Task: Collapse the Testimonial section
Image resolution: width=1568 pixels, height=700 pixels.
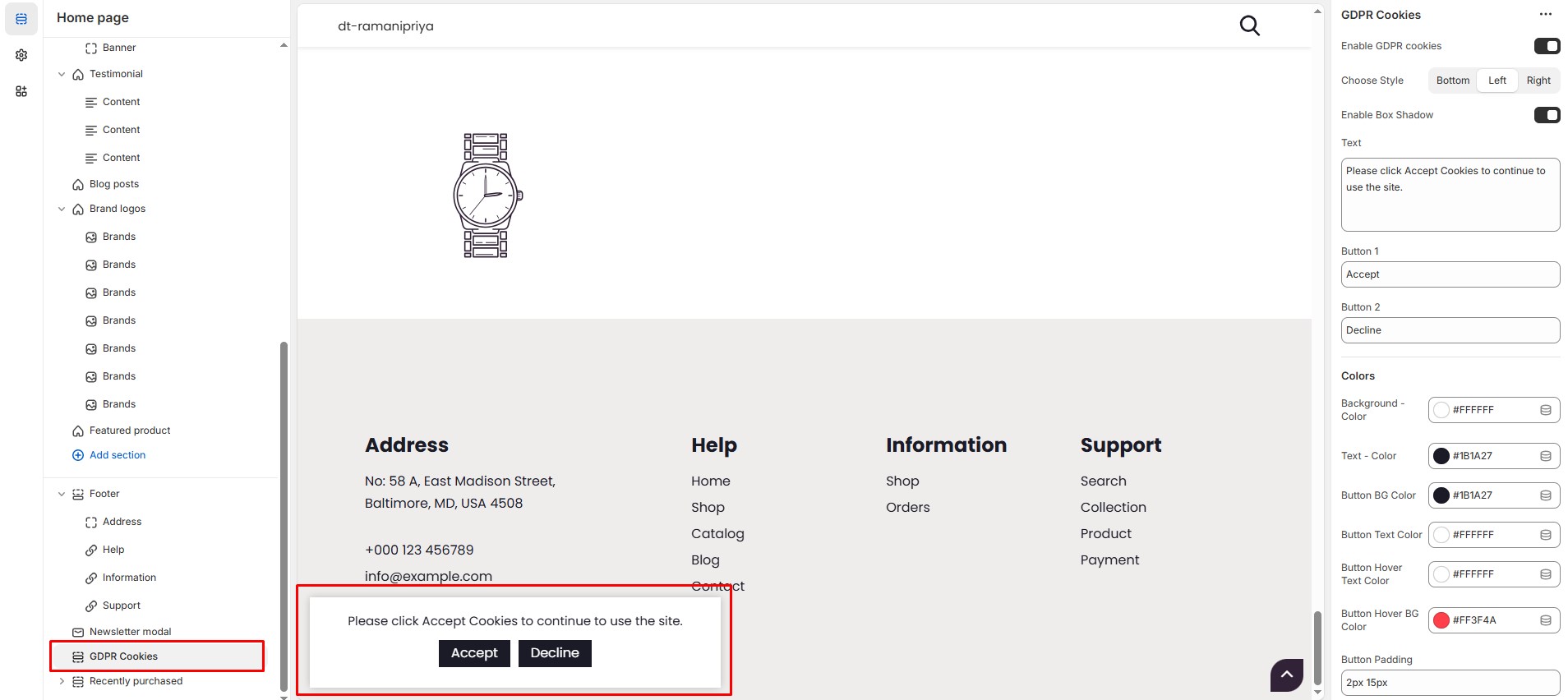Action: pos(62,74)
